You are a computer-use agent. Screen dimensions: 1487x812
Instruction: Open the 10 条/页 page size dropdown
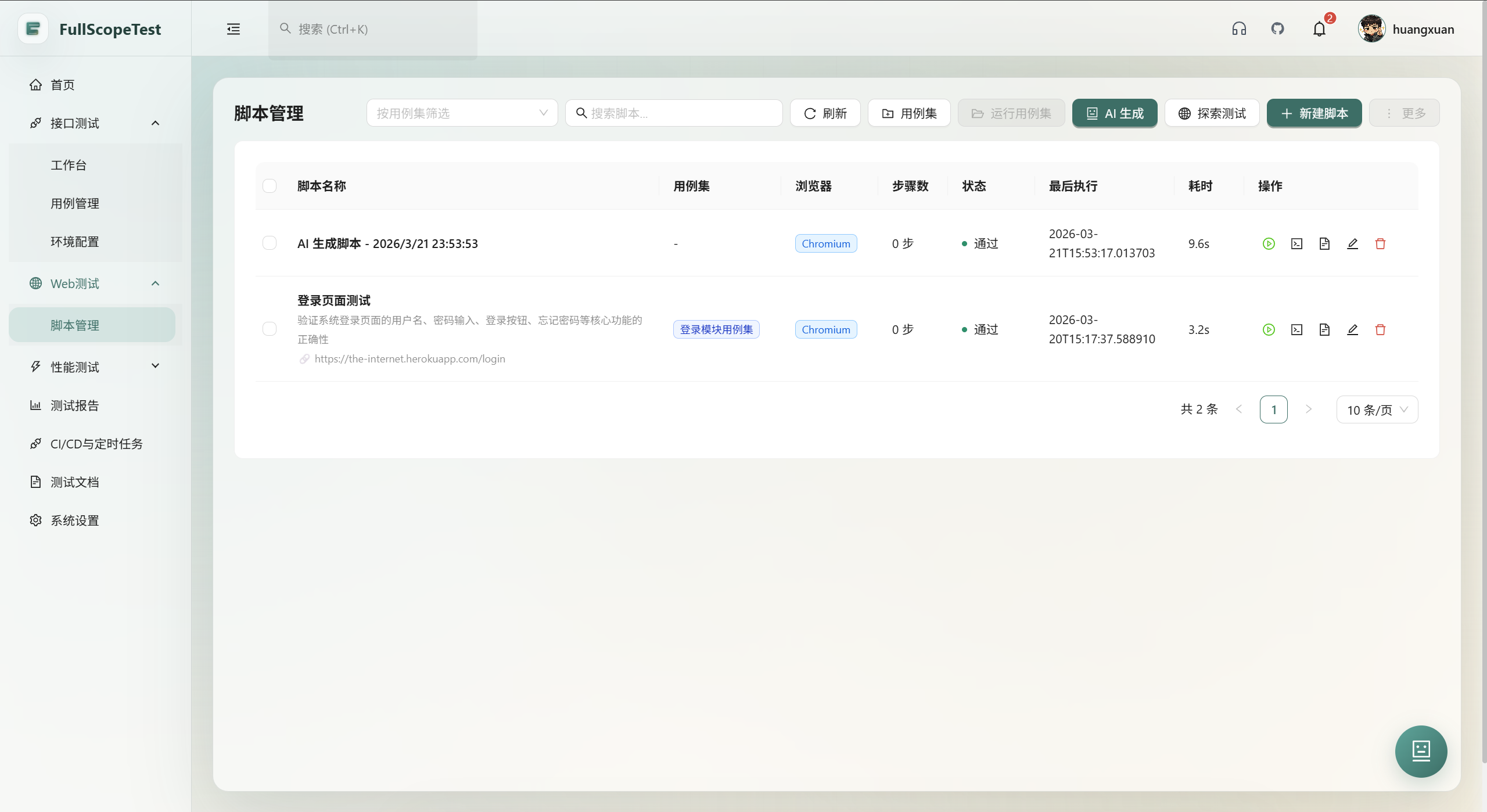1377,409
